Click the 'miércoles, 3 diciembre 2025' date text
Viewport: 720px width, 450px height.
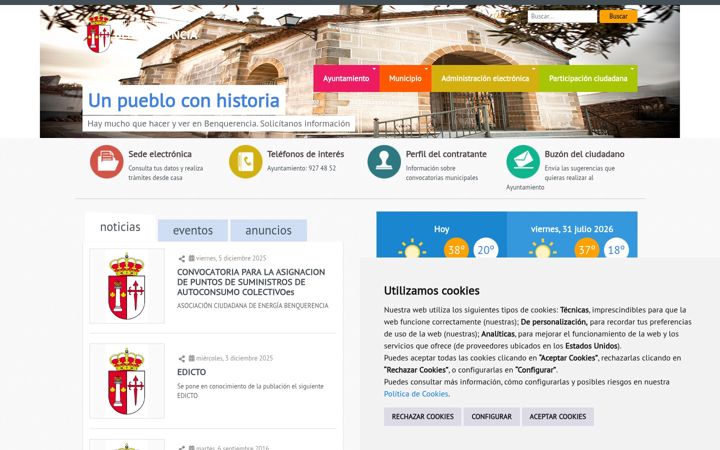(234, 358)
